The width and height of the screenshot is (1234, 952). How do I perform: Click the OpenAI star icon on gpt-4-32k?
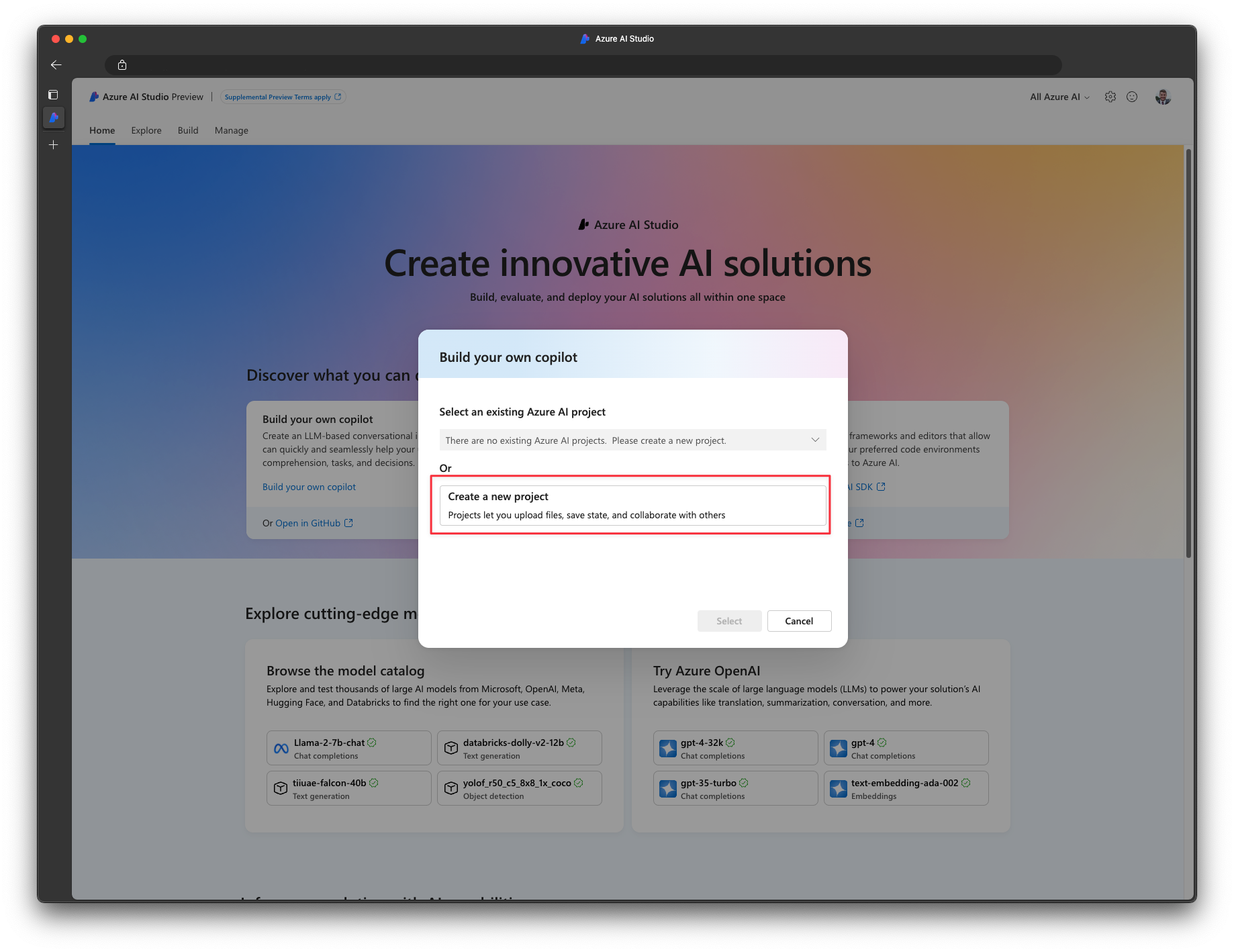pyautogui.click(x=668, y=748)
